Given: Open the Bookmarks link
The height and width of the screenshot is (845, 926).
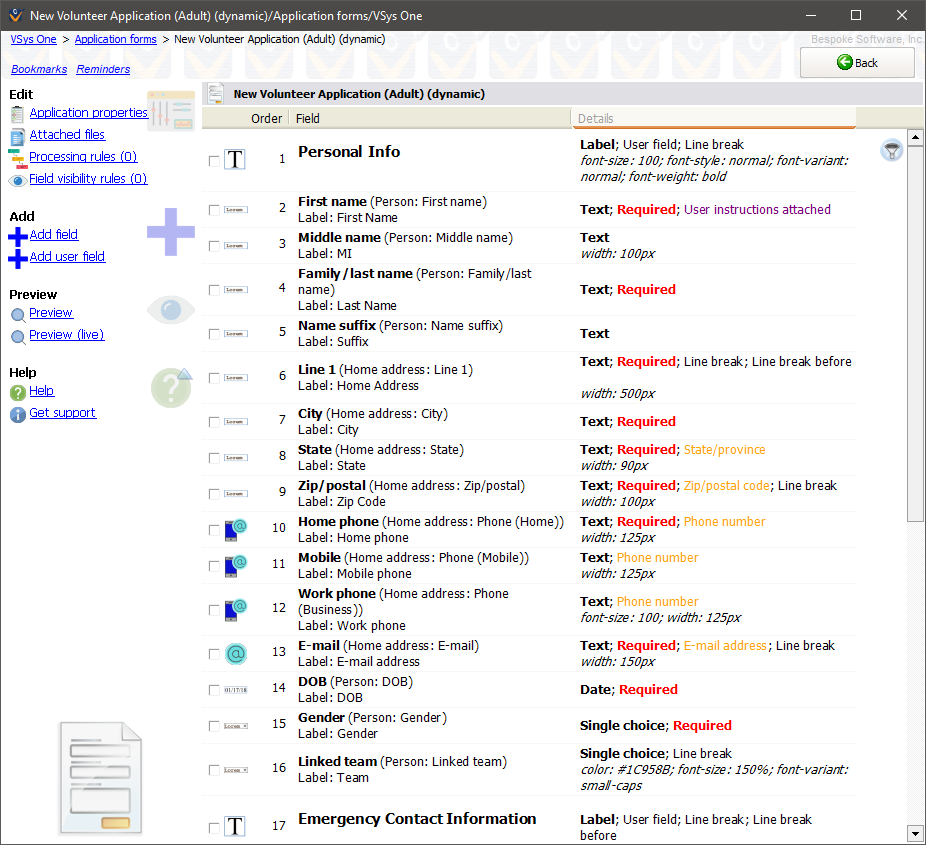Looking at the screenshot, I should click(x=39, y=69).
